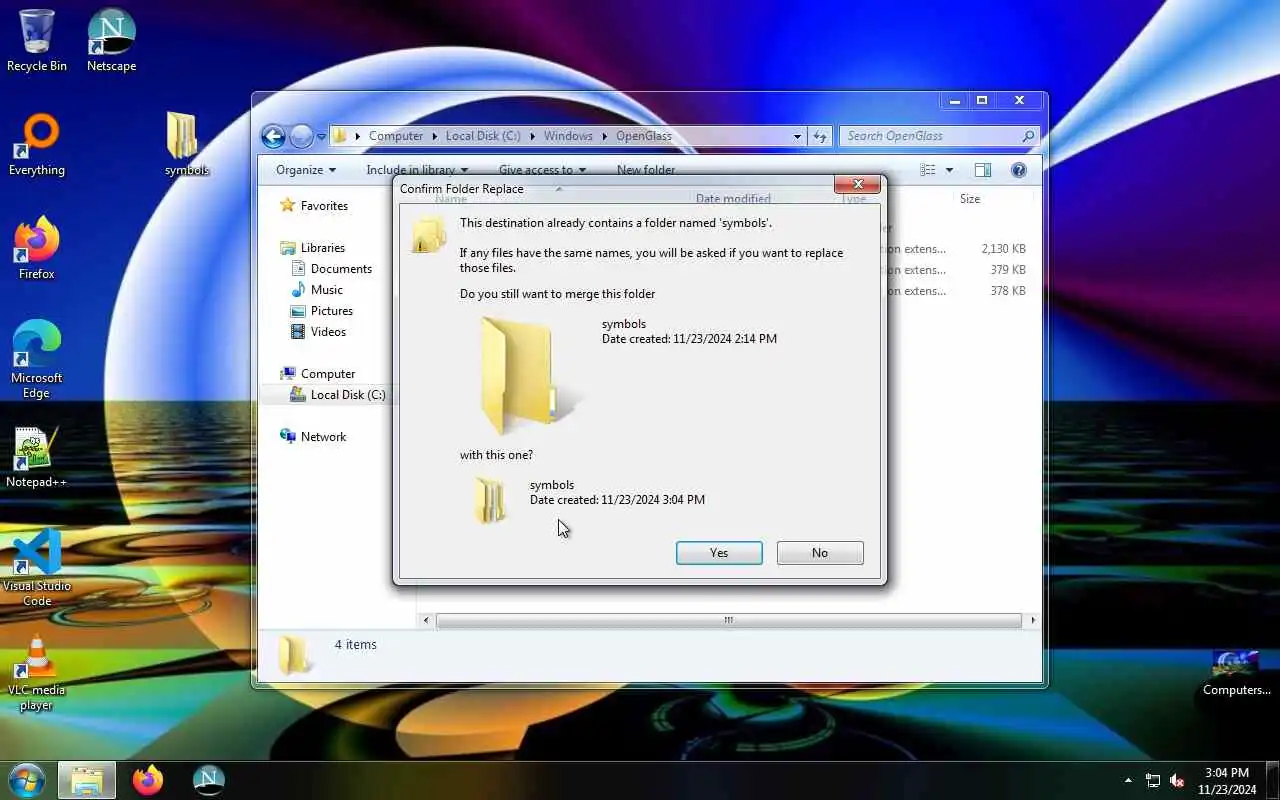
Task: Launch Netscape from the taskbar
Action: tap(208, 780)
